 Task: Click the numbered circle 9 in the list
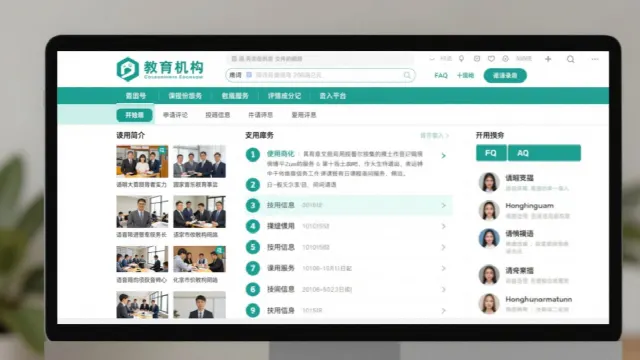point(253,310)
